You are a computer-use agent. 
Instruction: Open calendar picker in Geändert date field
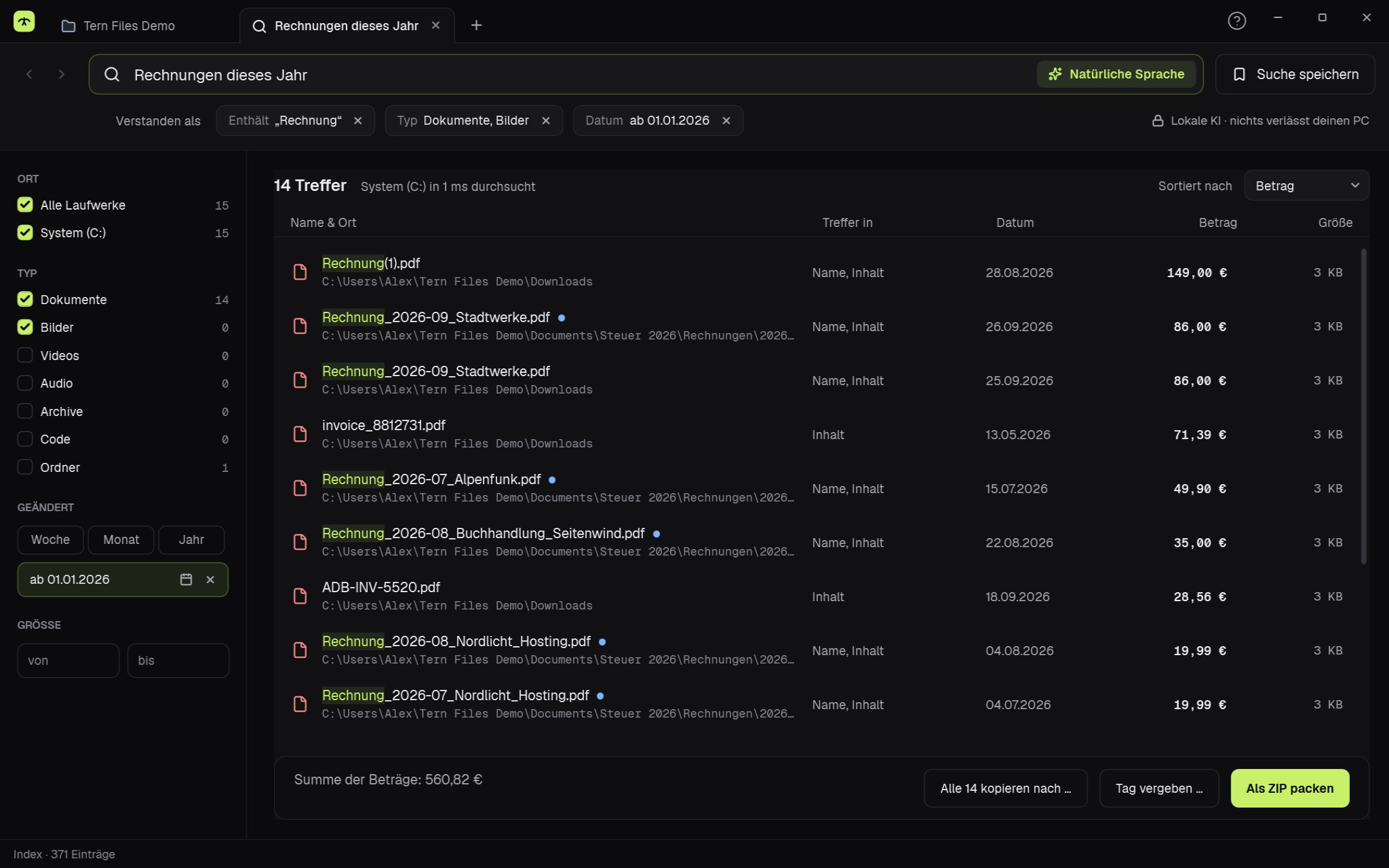[186, 579]
